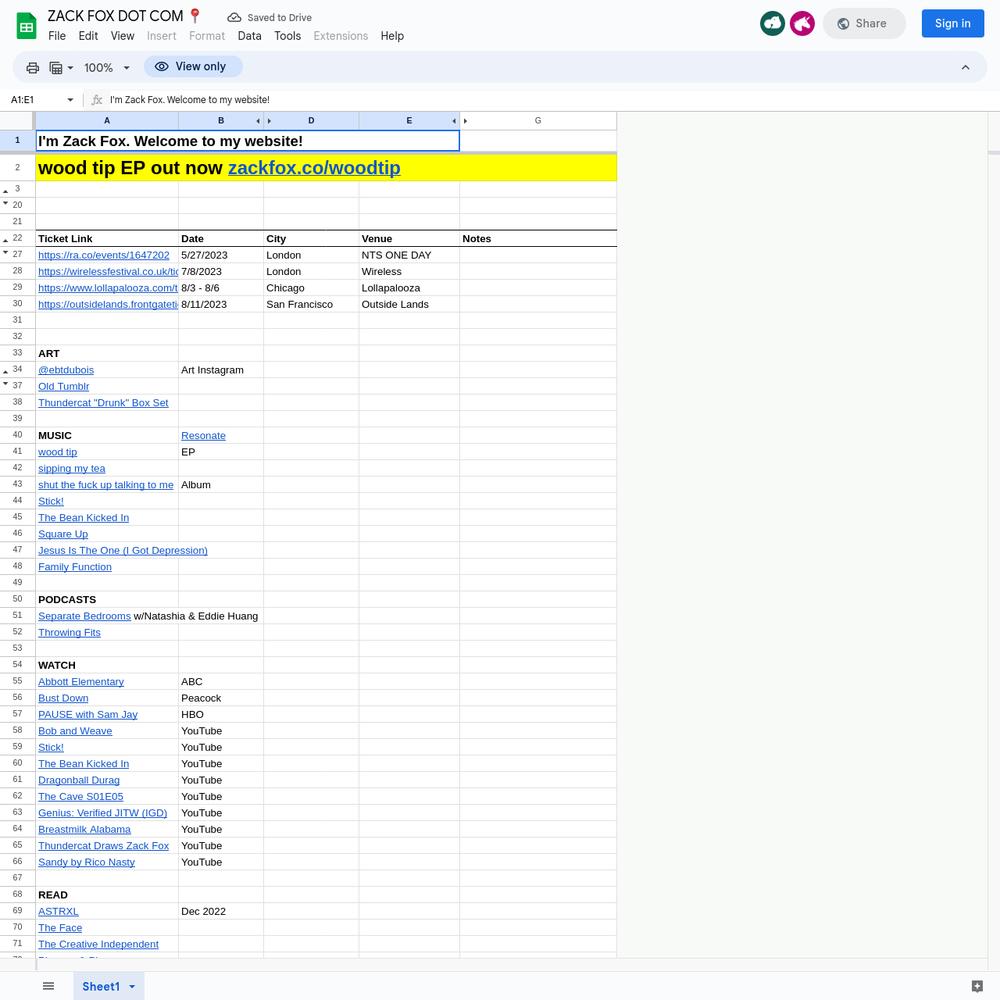Screen dimensions: 1000x1000
Task: Select column A header
Action: tap(107, 121)
